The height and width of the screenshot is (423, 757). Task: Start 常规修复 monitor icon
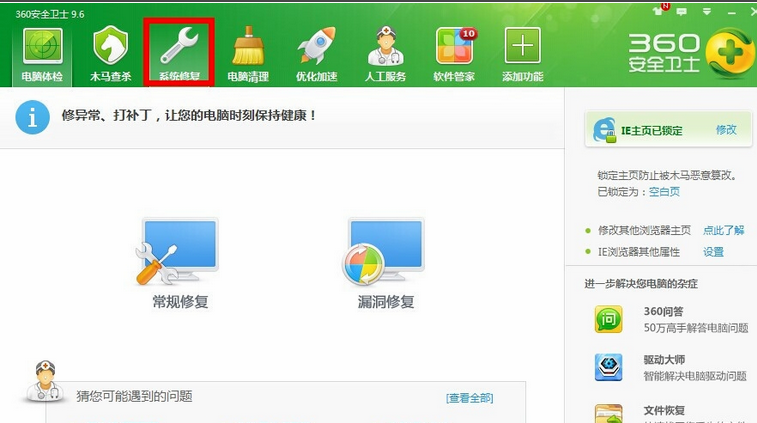point(178,251)
